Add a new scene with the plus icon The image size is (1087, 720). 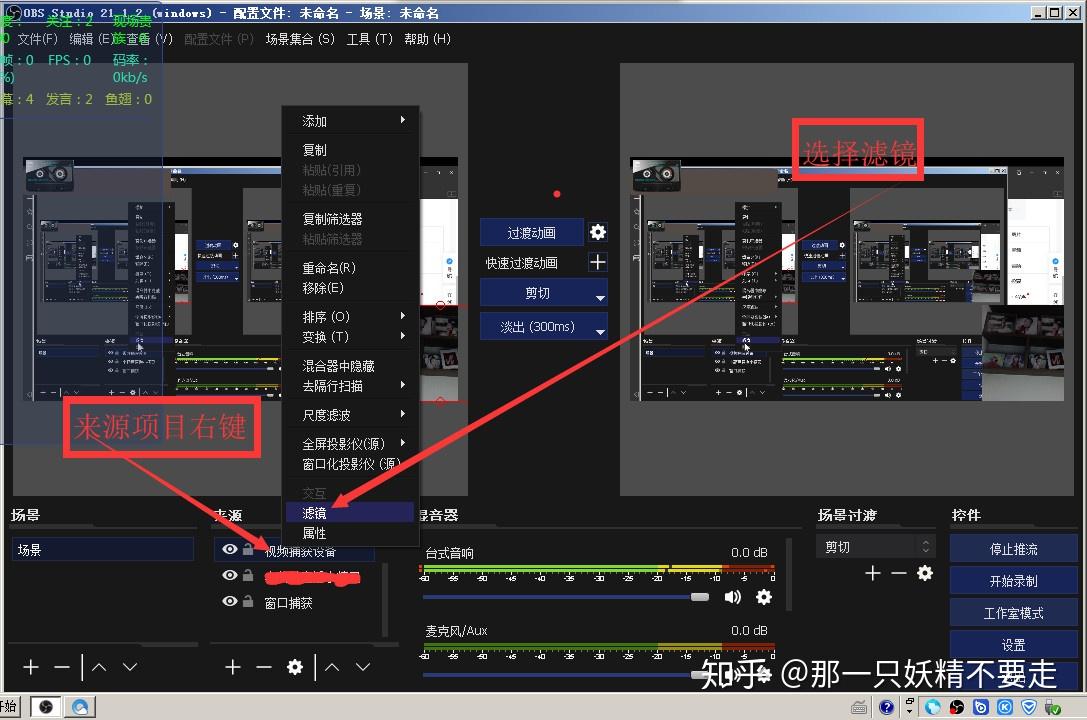[x=31, y=667]
